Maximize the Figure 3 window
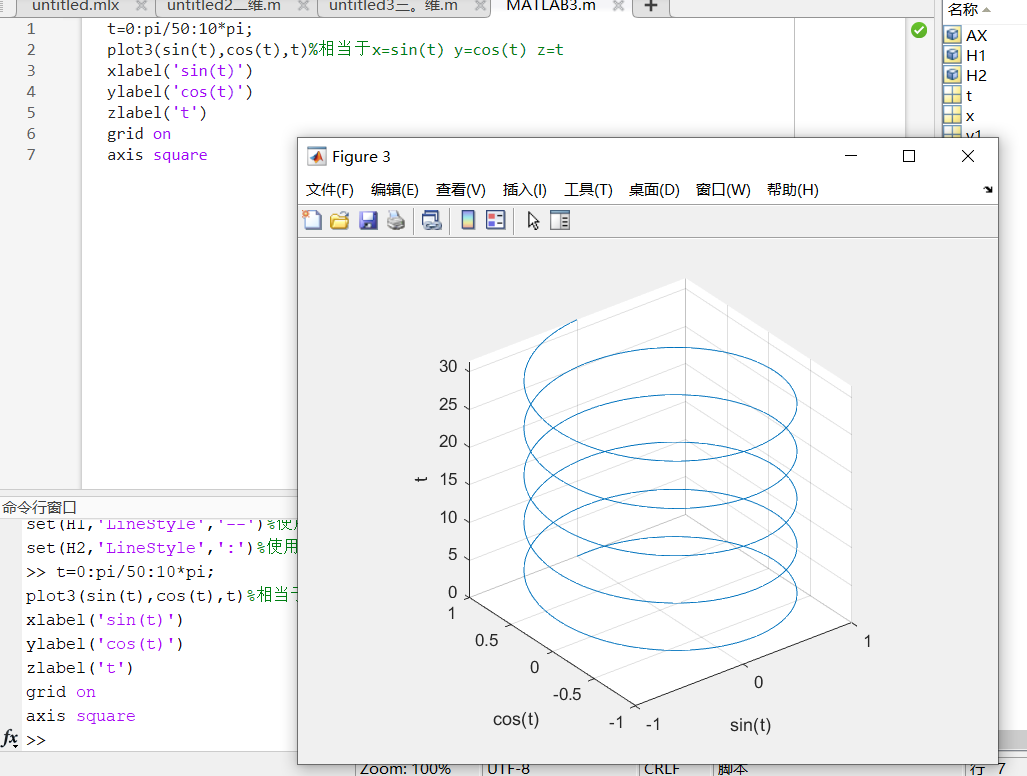1027x776 pixels. point(908,156)
